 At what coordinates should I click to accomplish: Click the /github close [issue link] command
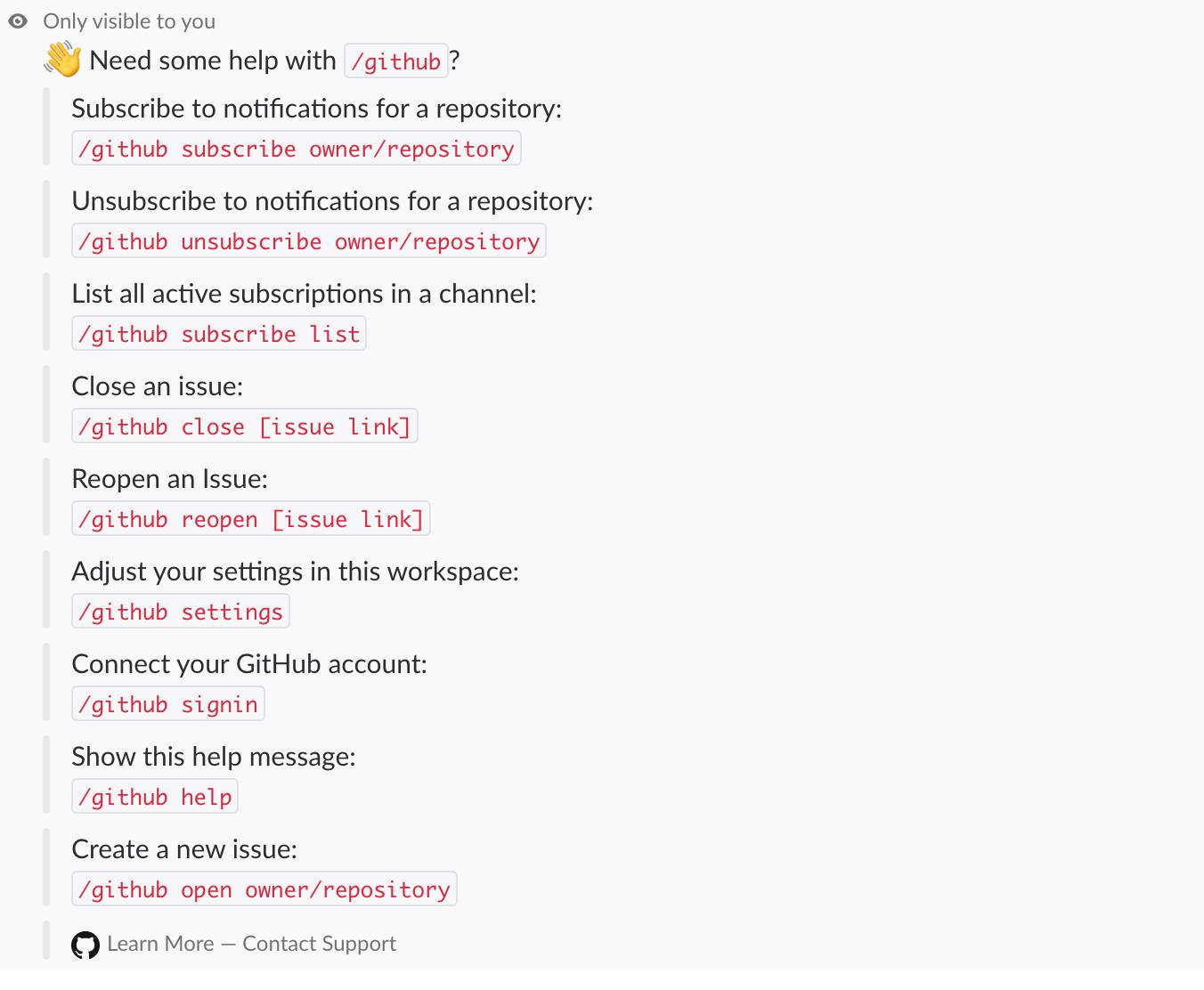244,426
